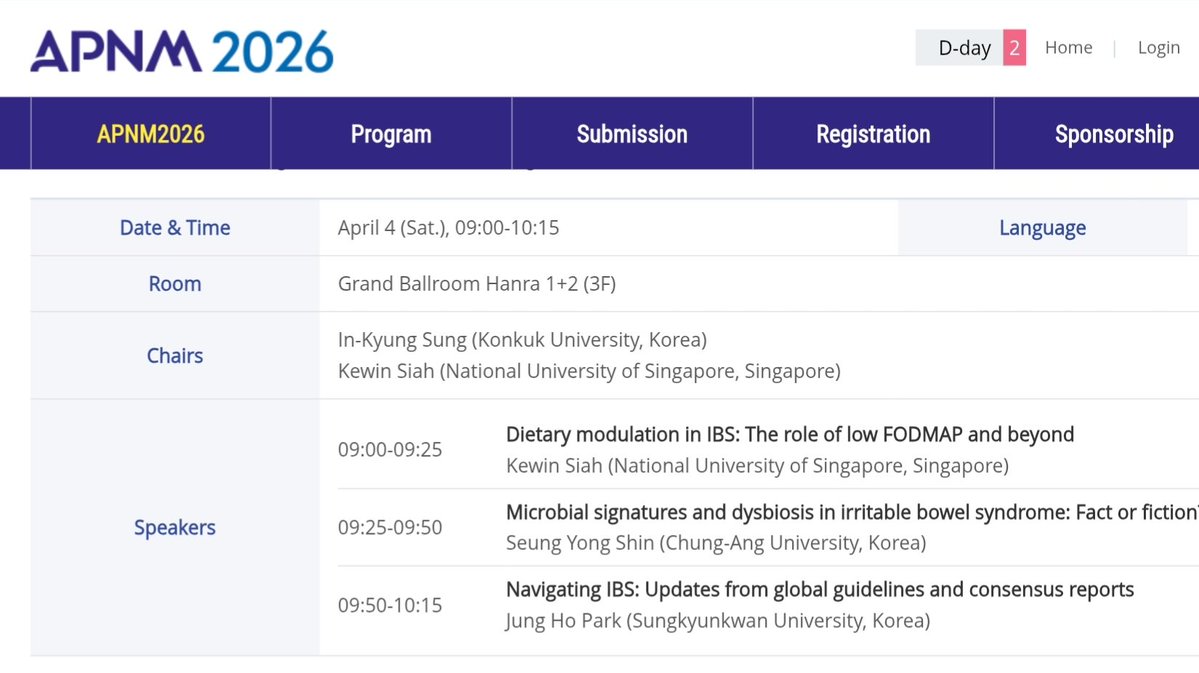Select the APNM2026 menu tab
This screenshot has width=1199, height=673.
point(151,134)
